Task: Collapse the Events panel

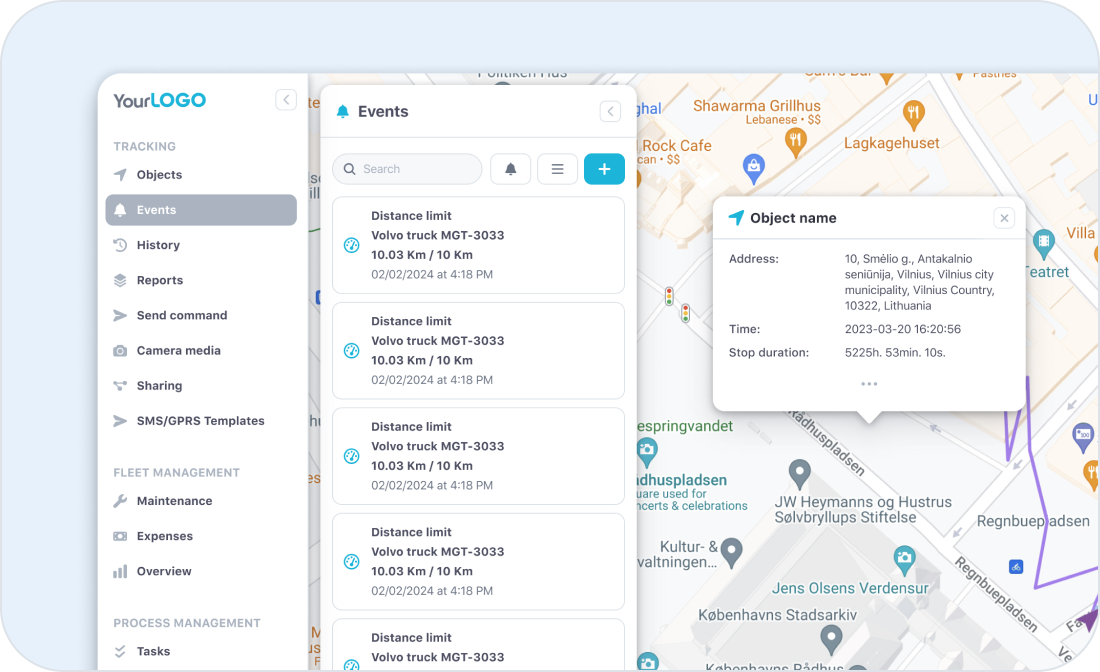Action: click(x=610, y=112)
